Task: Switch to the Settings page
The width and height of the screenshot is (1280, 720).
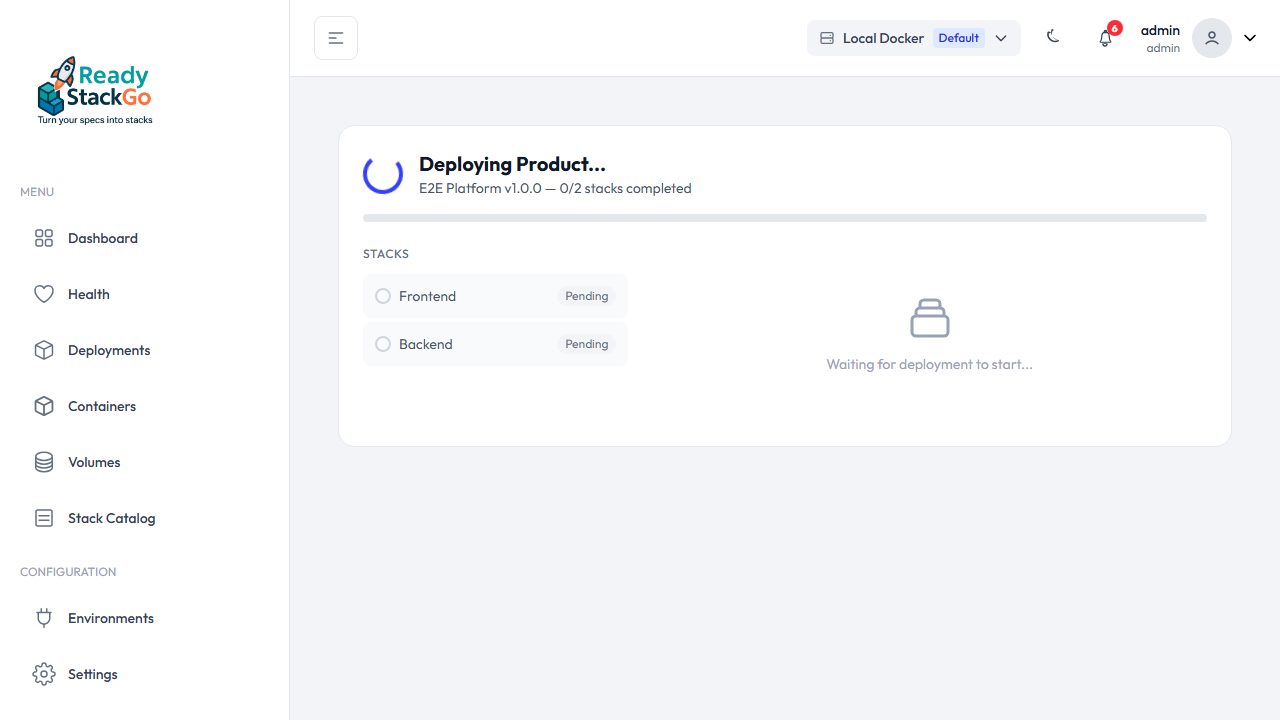Action: (92, 674)
